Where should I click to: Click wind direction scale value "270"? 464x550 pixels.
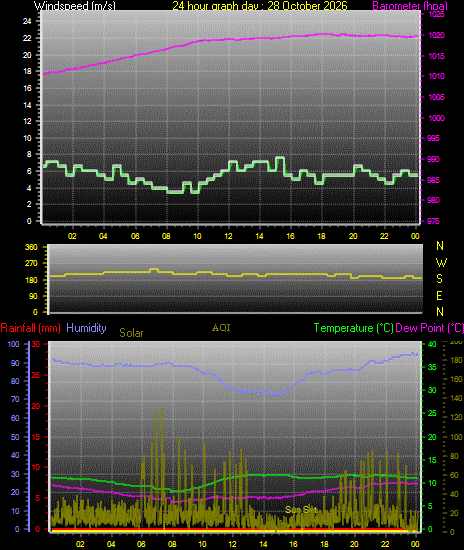tap(31, 263)
